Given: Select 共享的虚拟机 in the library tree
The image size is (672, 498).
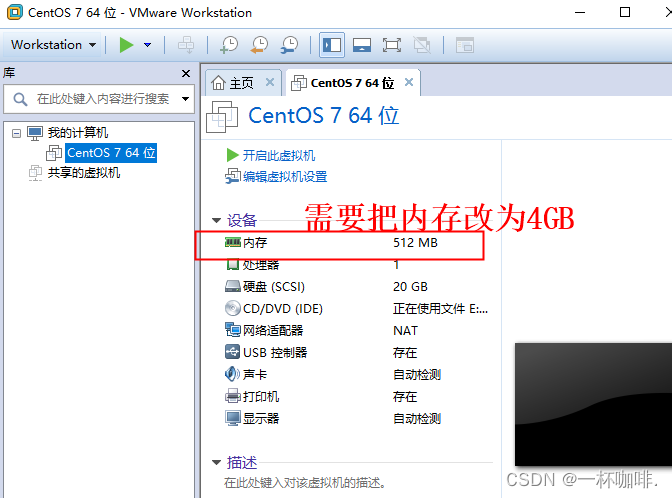Looking at the screenshot, I should (x=84, y=173).
